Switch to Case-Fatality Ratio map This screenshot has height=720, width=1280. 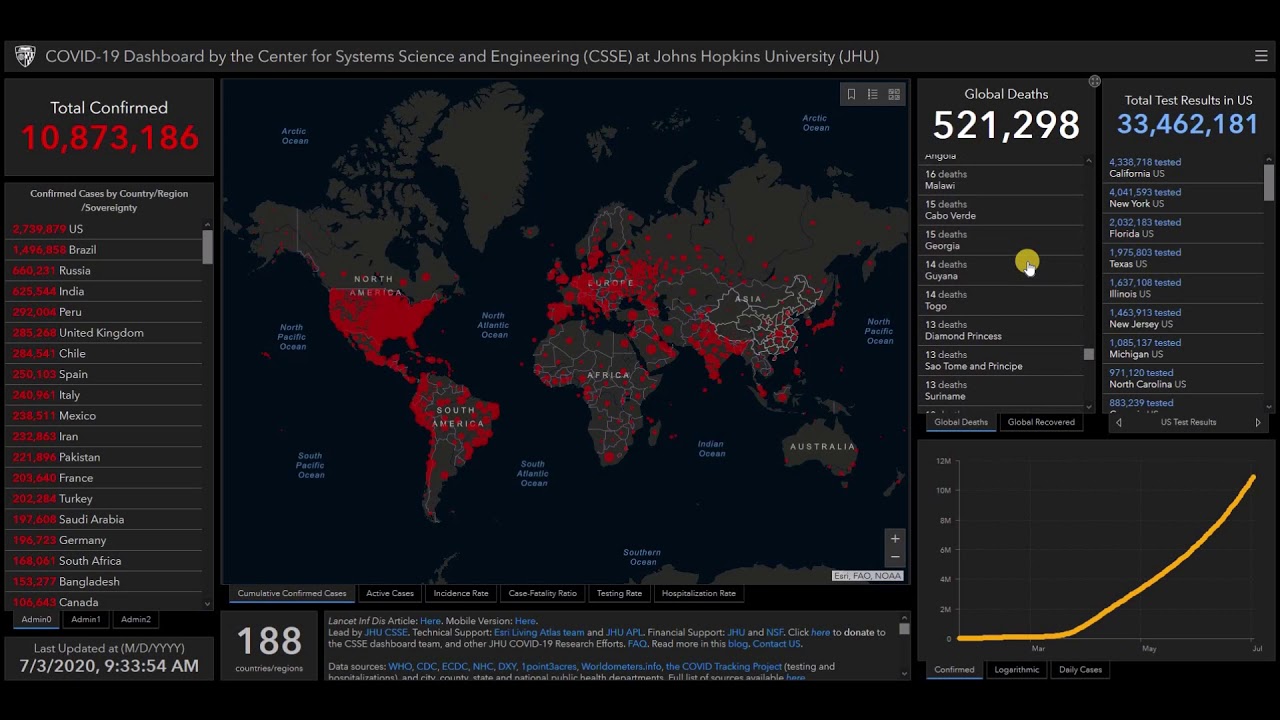click(543, 593)
